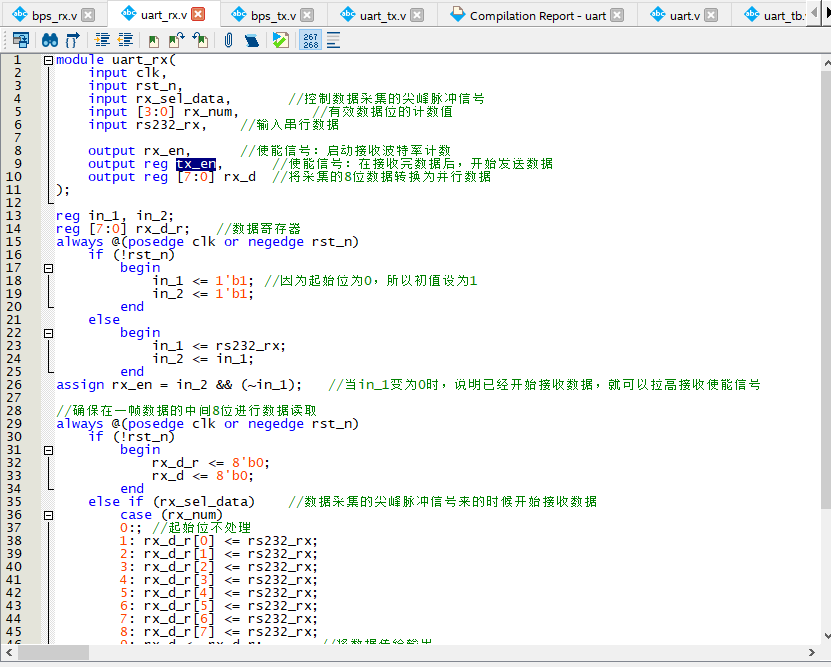Viewport: 831px width, 667px height.
Task: Click the Insert Template icon
Action: (x=252, y=40)
